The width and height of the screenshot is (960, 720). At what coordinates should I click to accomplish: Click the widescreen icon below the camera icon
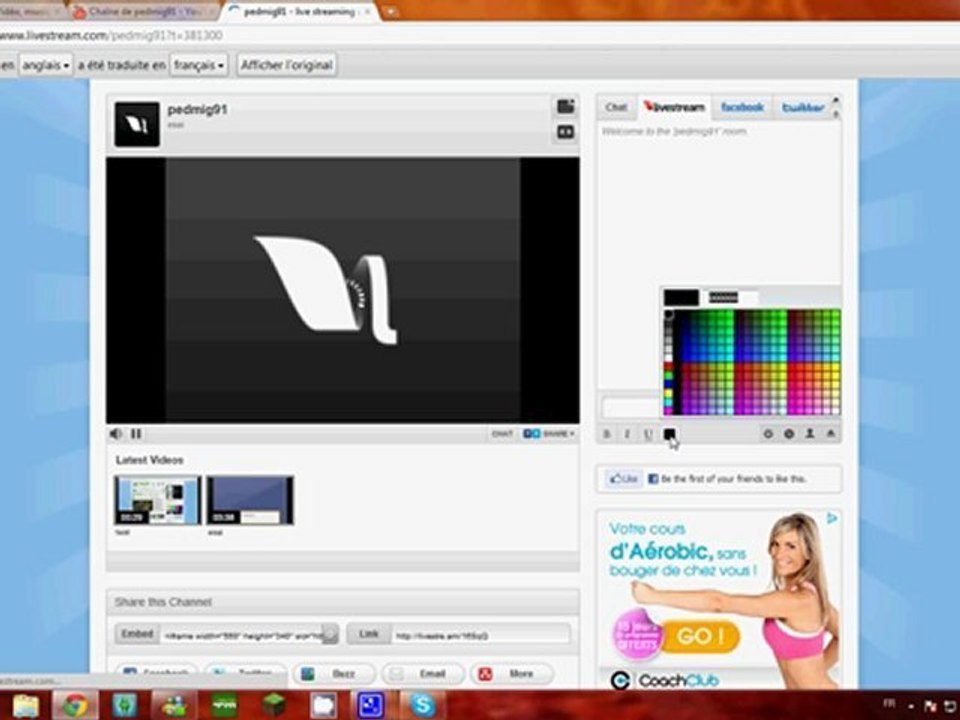click(x=565, y=132)
